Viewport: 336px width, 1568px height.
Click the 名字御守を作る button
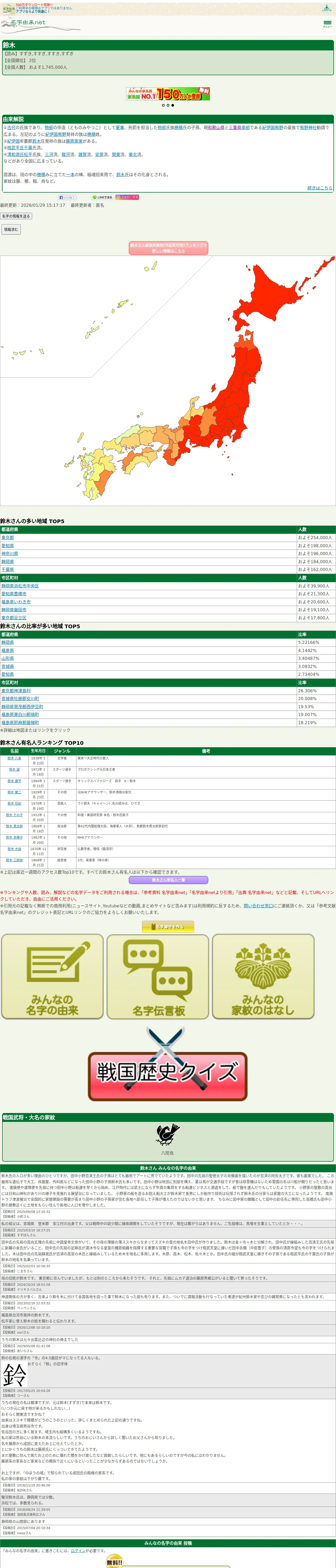tap(168, 926)
